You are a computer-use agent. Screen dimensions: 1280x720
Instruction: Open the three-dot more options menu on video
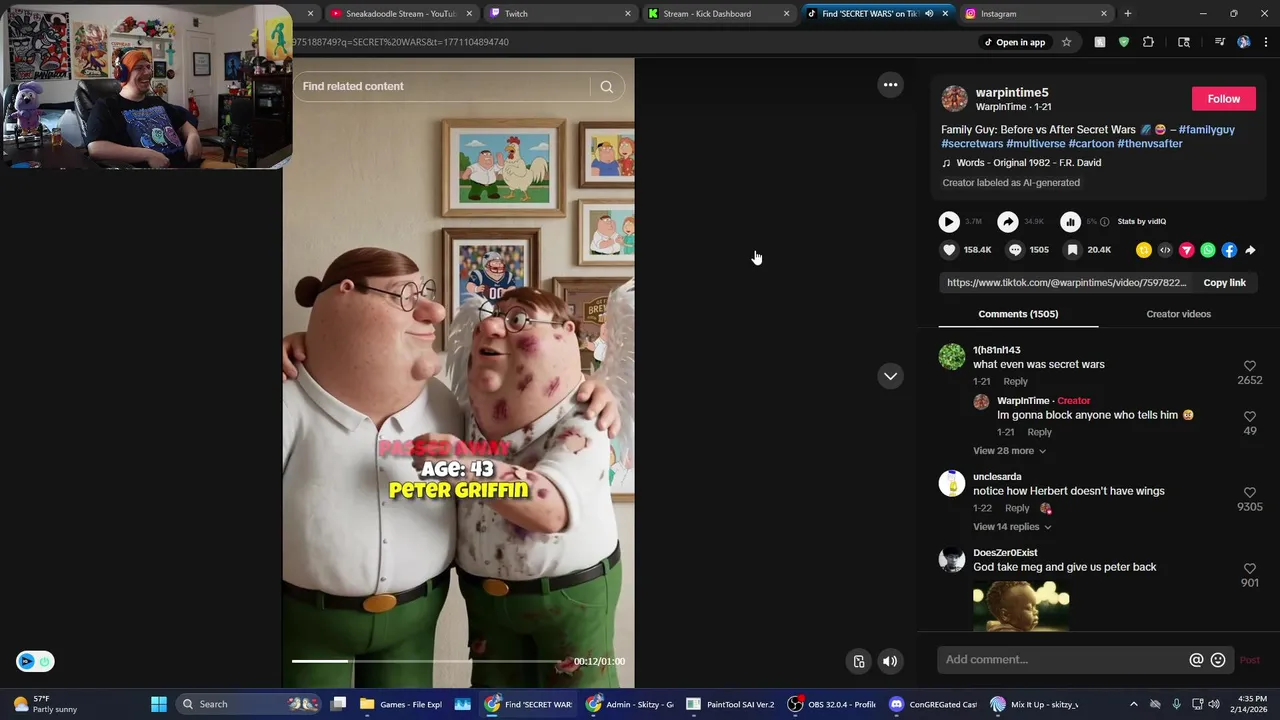coord(890,85)
